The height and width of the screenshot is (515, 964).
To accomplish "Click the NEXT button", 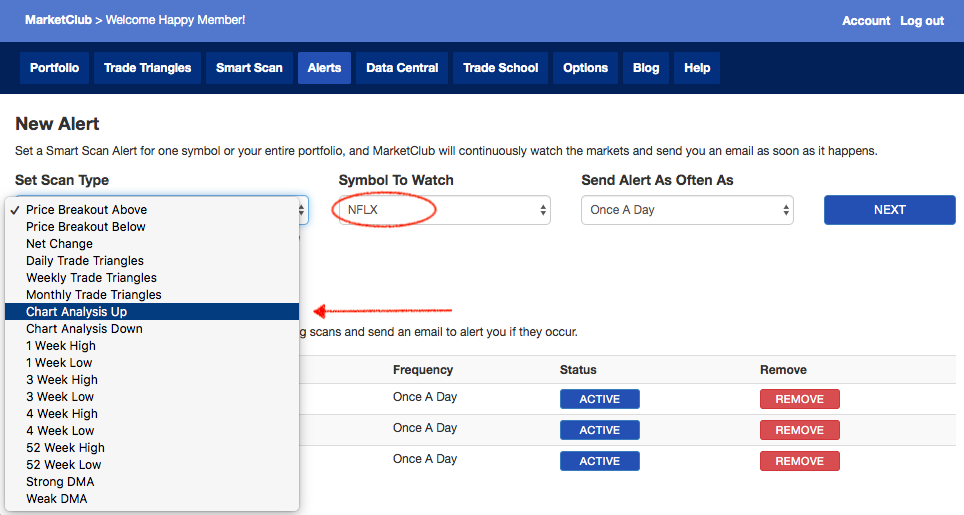I will coord(890,210).
